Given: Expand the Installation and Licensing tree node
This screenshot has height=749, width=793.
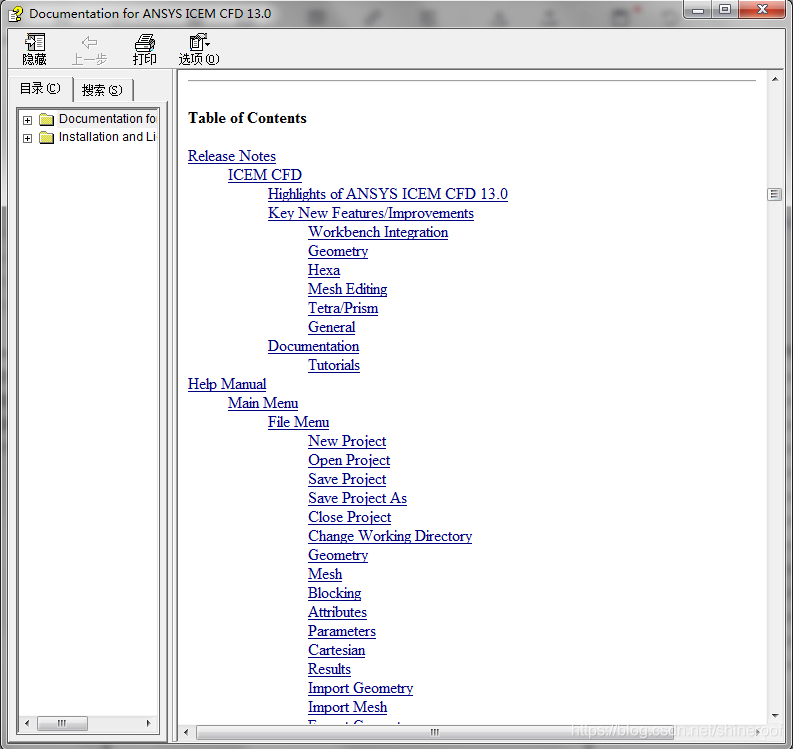Looking at the screenshot, I should pyautogui.click(x=27, y=138).
